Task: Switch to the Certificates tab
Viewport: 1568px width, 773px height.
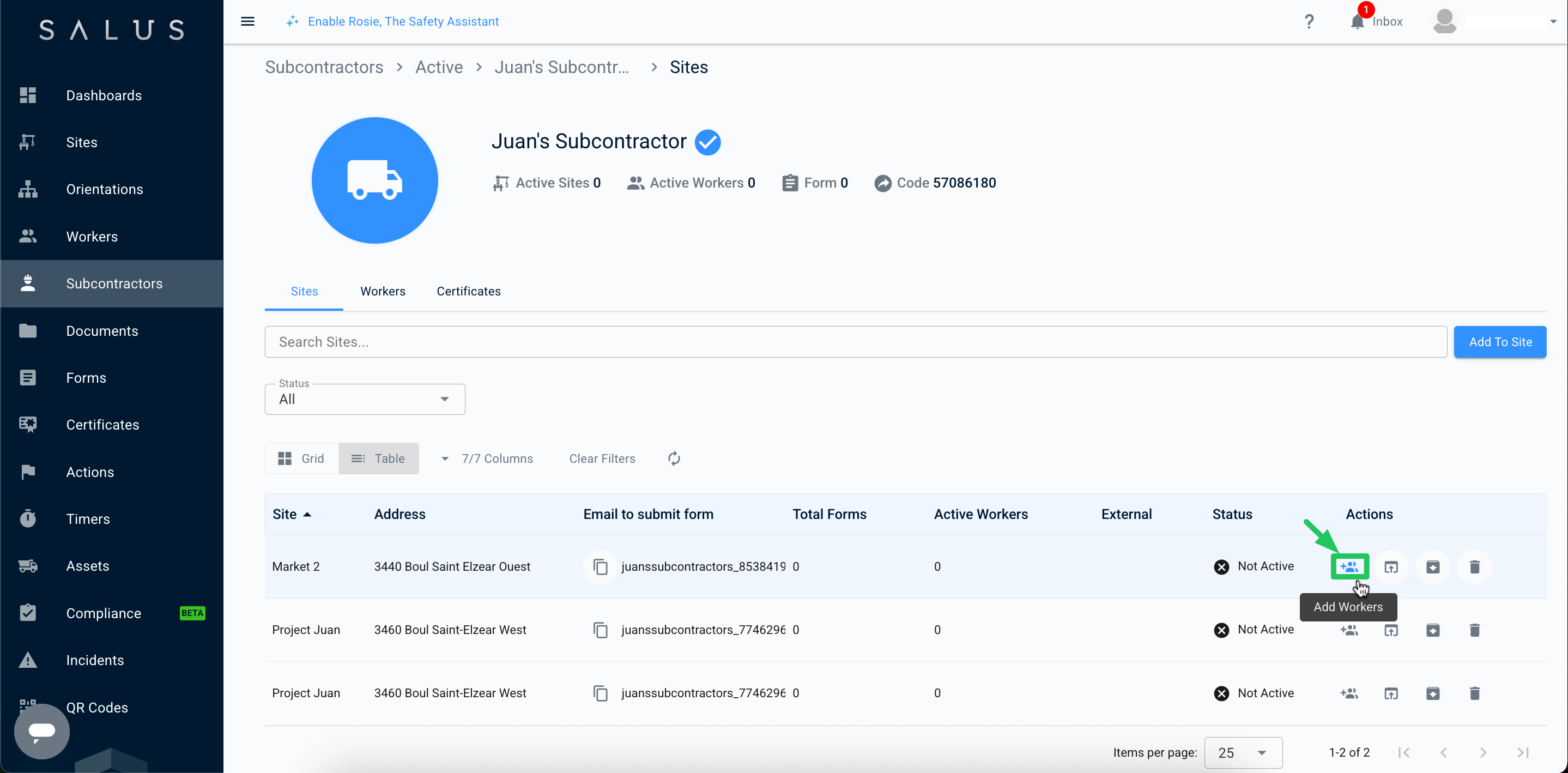Action: (x=469, y=292)
